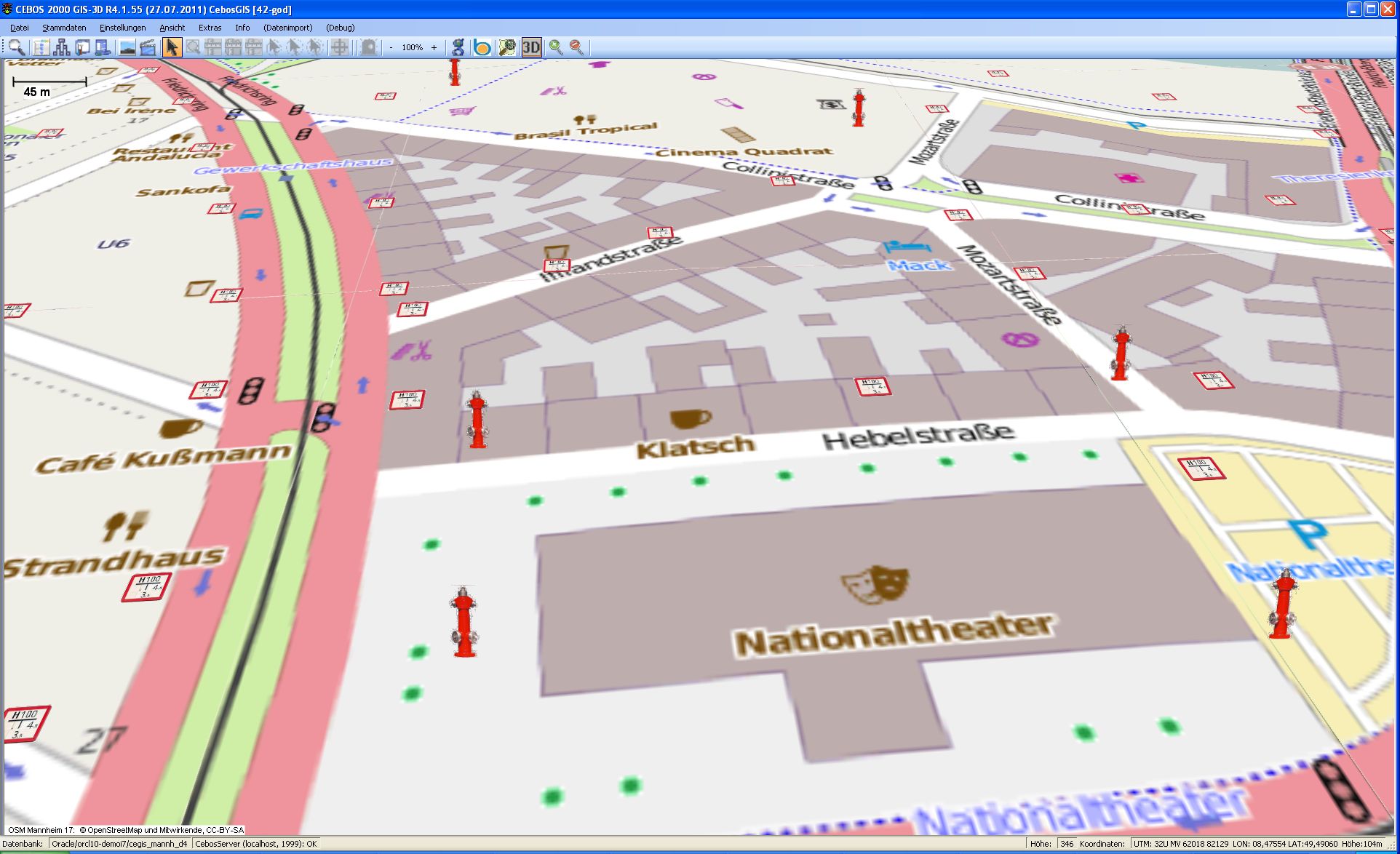Open the Stammdaten menu
Screen dimensions: 1400x854
tap(64, 28)
